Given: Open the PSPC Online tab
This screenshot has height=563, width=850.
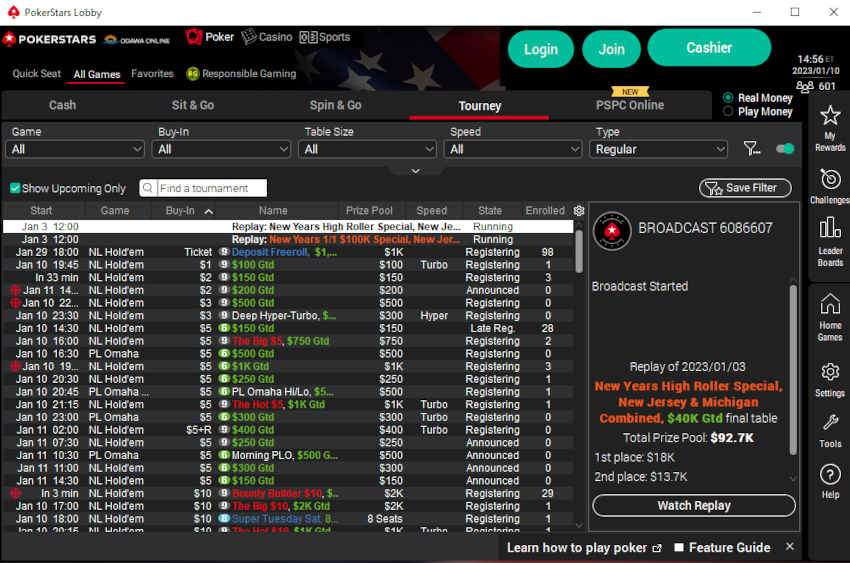Looking at the screenshot, I should click(x=629, y=105).
